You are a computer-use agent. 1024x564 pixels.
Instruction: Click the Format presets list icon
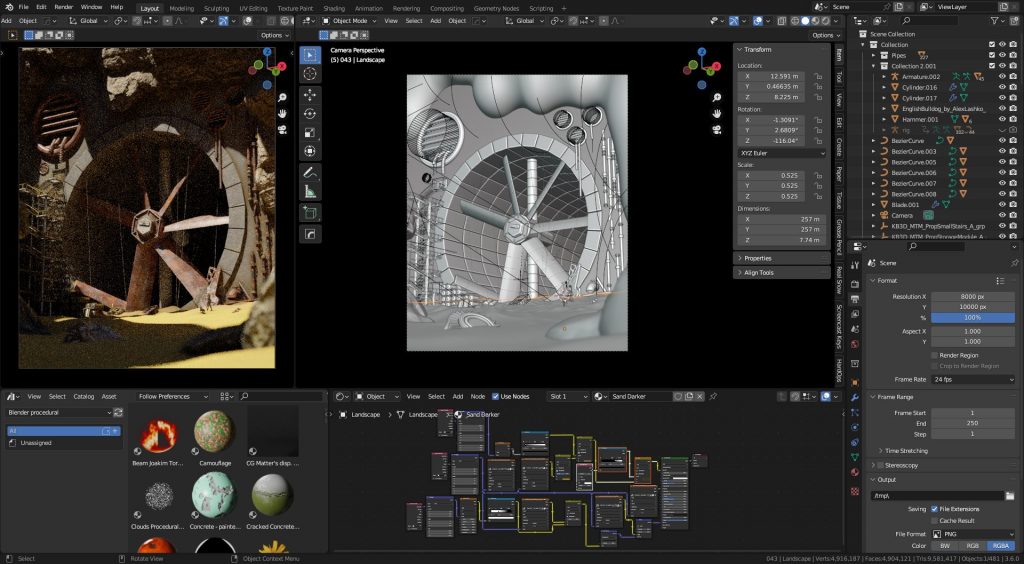1000,281
